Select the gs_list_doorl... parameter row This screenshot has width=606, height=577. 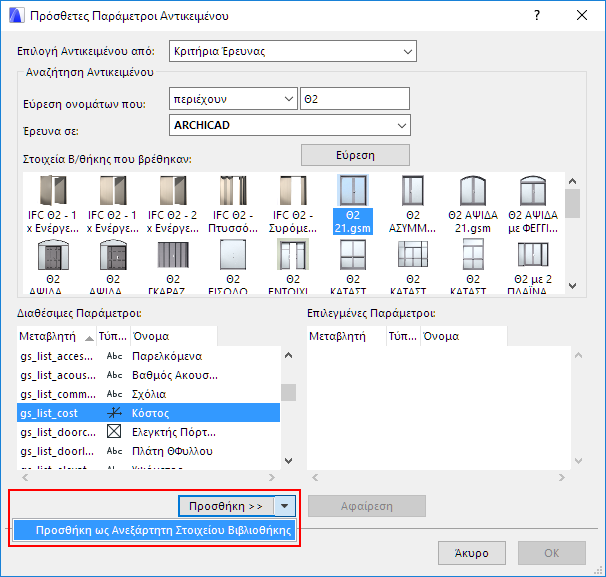pyautogui.click(x=148, y=451)
